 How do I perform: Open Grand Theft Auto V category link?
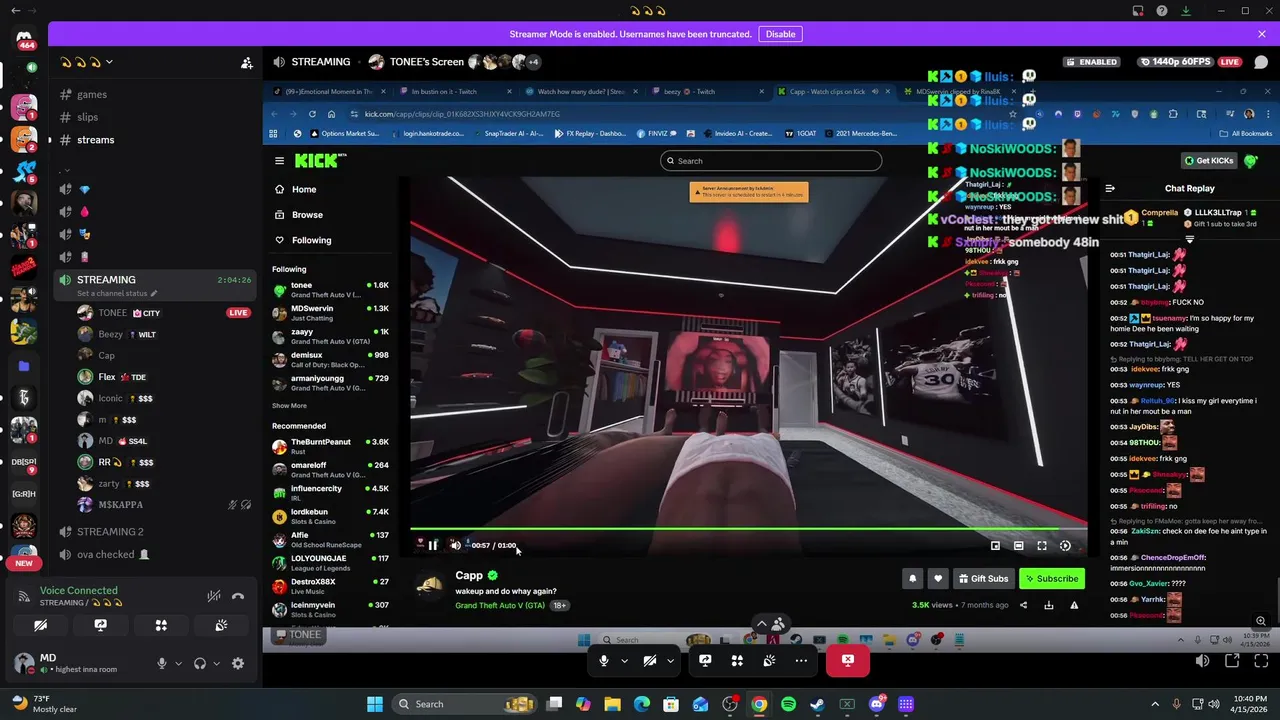(500, 605)
